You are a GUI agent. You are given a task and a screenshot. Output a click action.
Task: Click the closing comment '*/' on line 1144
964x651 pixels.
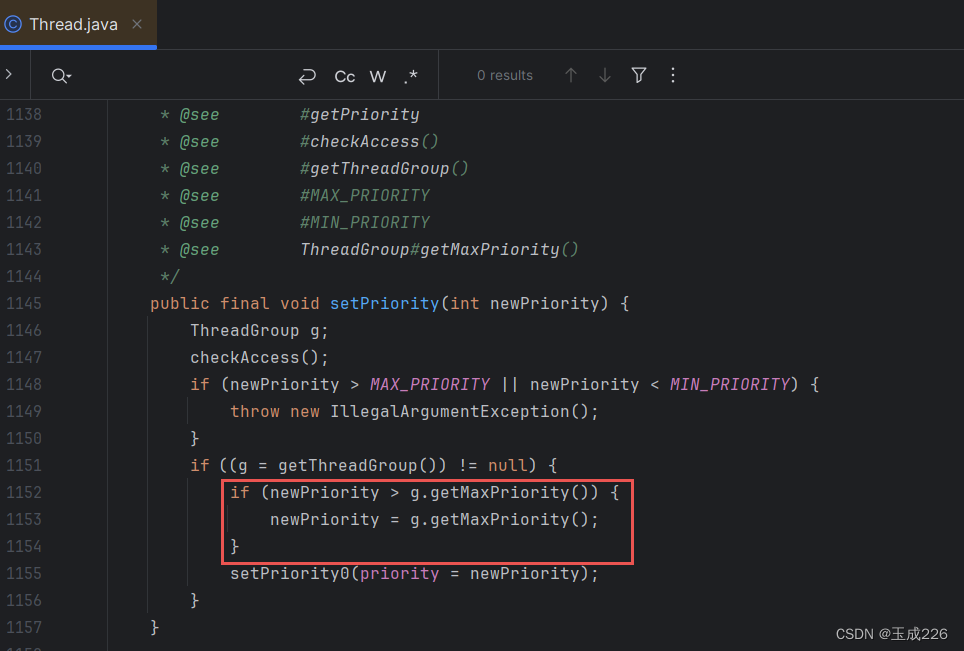pos(170,277)
